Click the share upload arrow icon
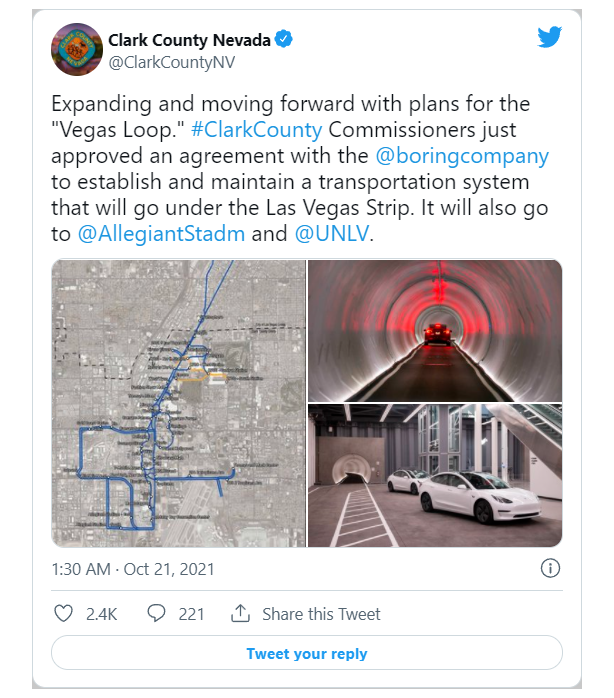 tap(240, 613)
